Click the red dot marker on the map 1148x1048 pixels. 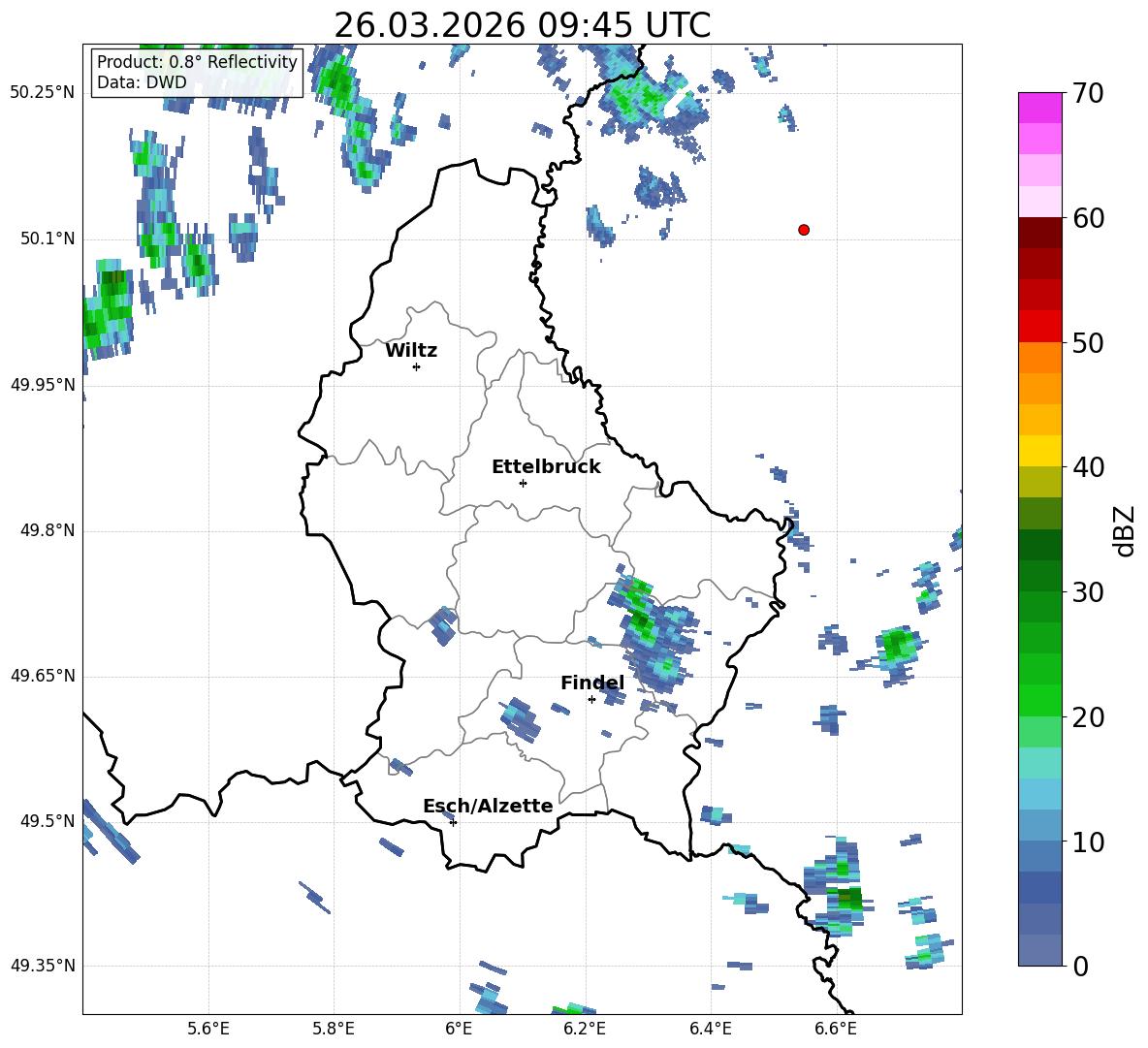point(803,230)
